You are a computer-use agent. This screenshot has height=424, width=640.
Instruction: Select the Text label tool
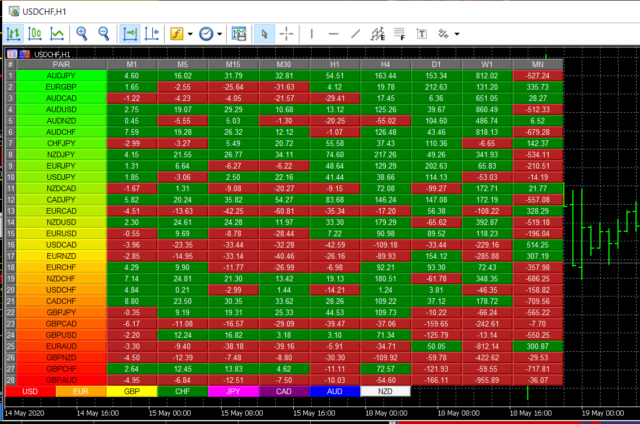[422, 34]
